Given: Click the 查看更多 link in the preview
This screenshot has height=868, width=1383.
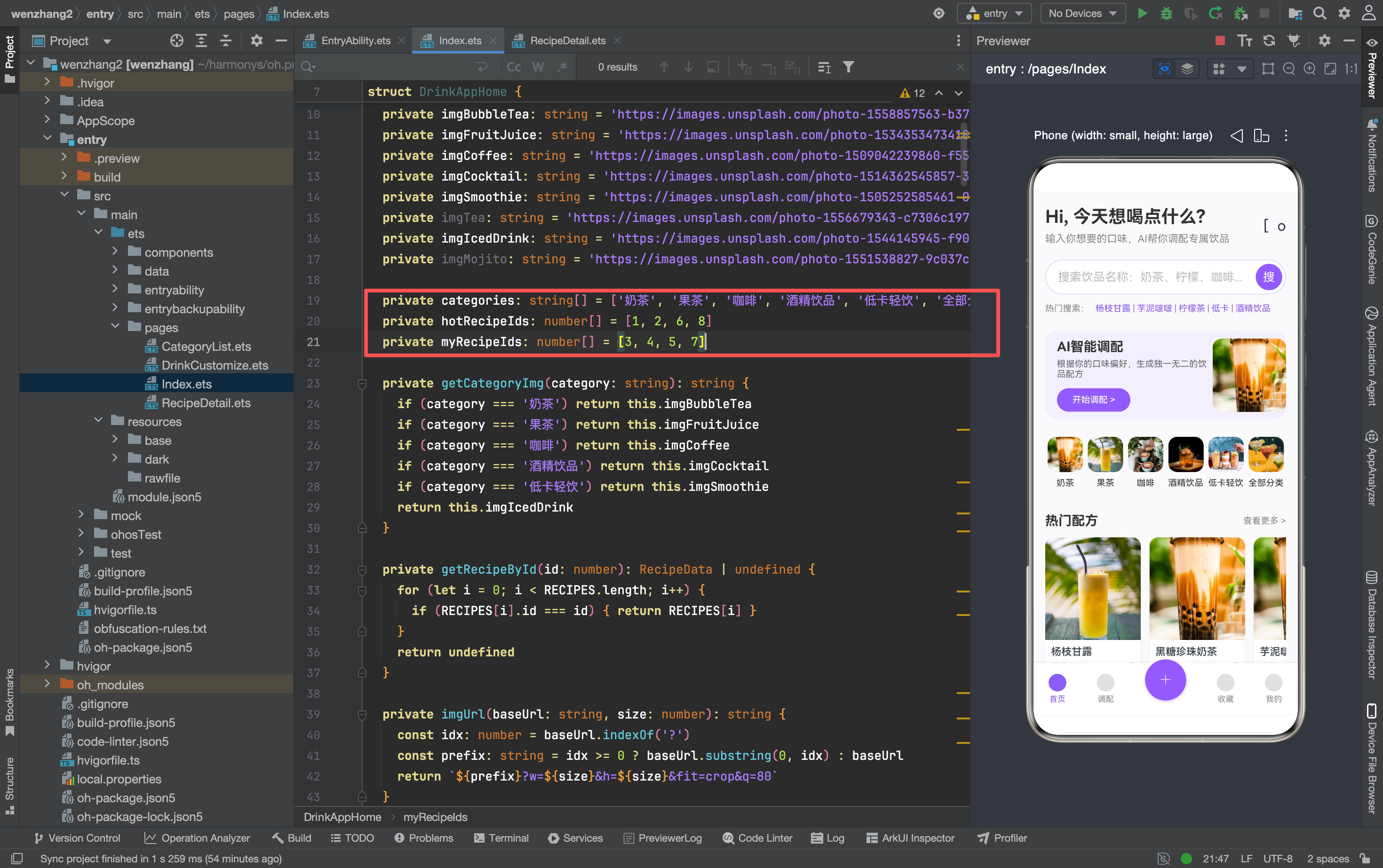Looking at the screenshot, I should pos(1264,521).
